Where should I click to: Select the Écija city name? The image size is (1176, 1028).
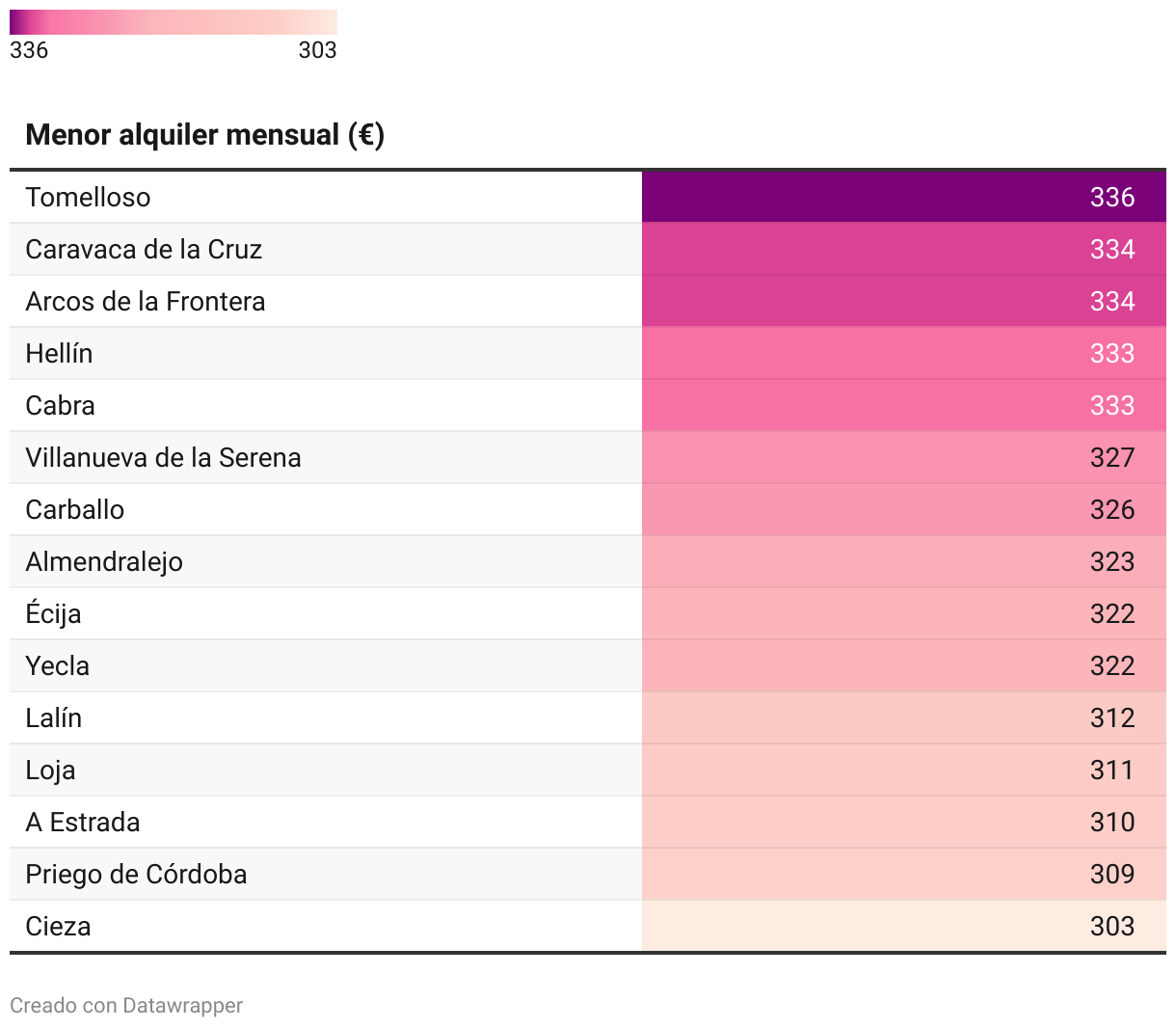(53, 613)
